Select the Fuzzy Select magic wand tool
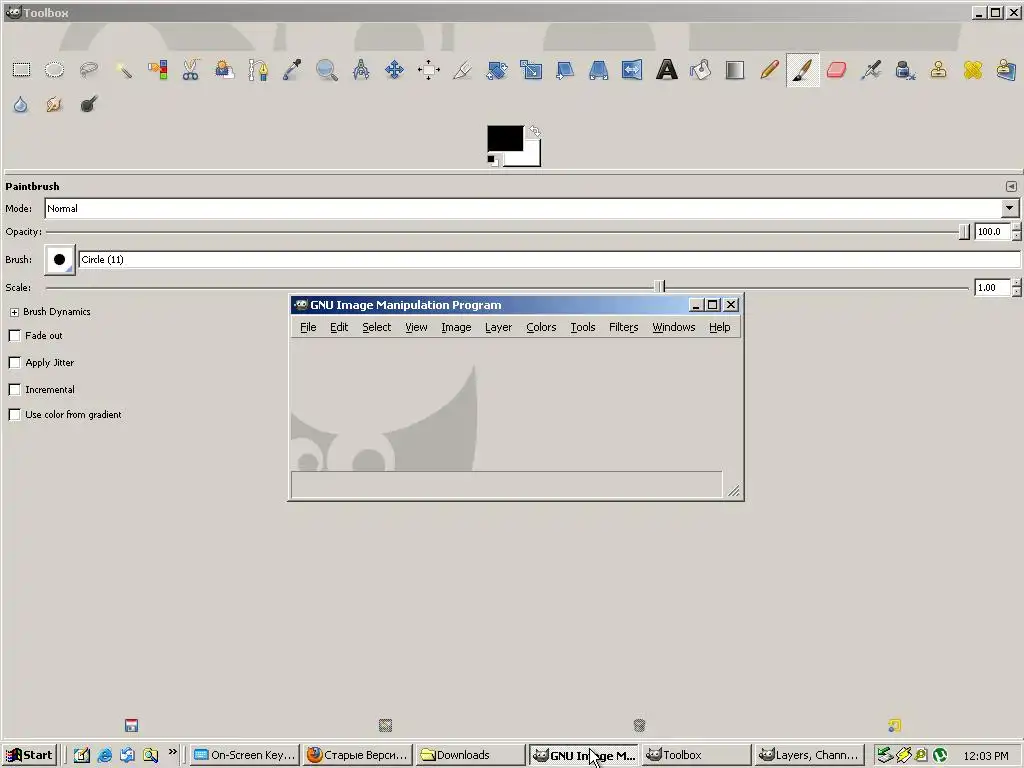Viewport: 1024px width, 768px height. 123,70
